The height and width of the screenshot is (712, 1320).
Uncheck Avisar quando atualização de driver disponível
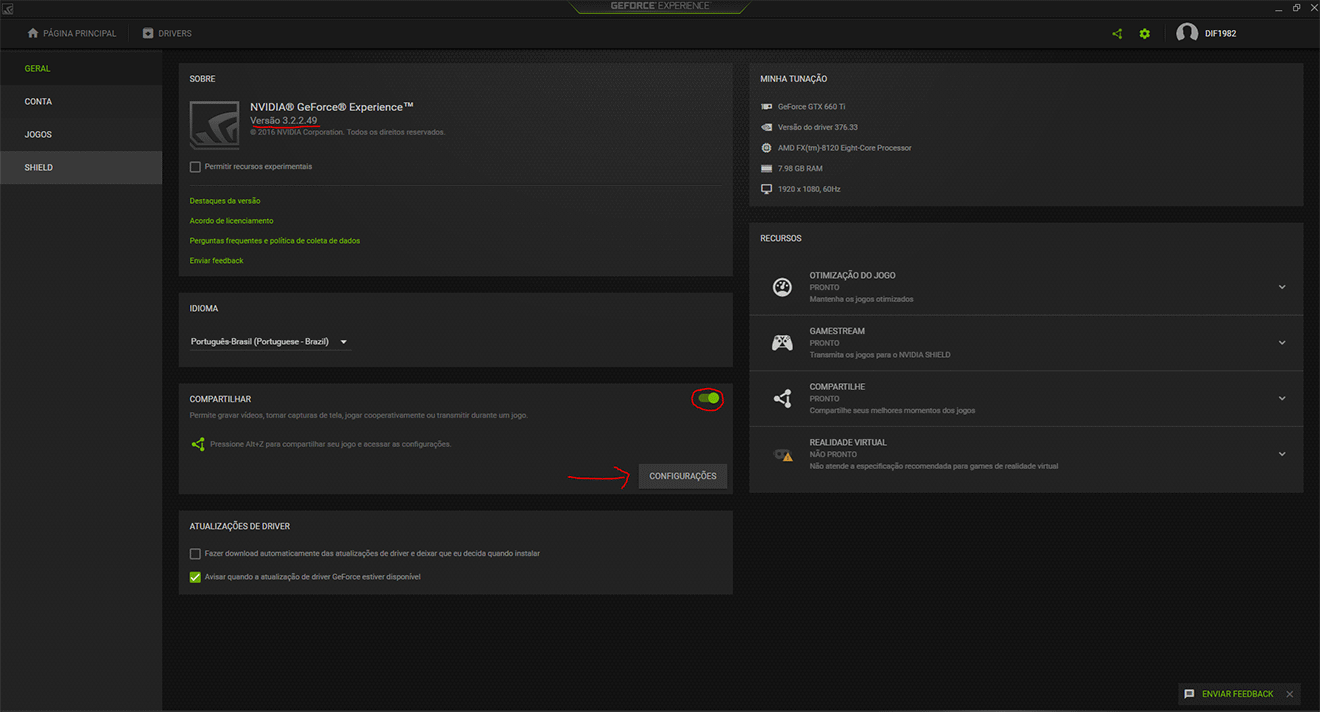point(195,577)
